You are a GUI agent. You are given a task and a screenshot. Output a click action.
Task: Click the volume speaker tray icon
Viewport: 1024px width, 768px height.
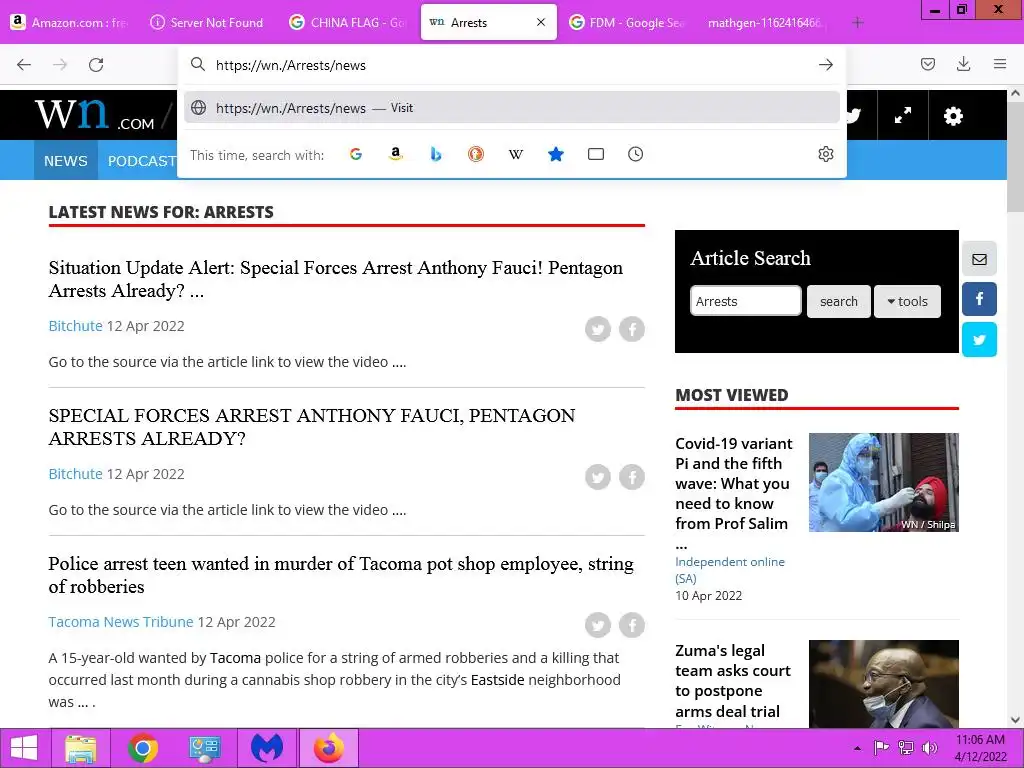tap(929, 748)
